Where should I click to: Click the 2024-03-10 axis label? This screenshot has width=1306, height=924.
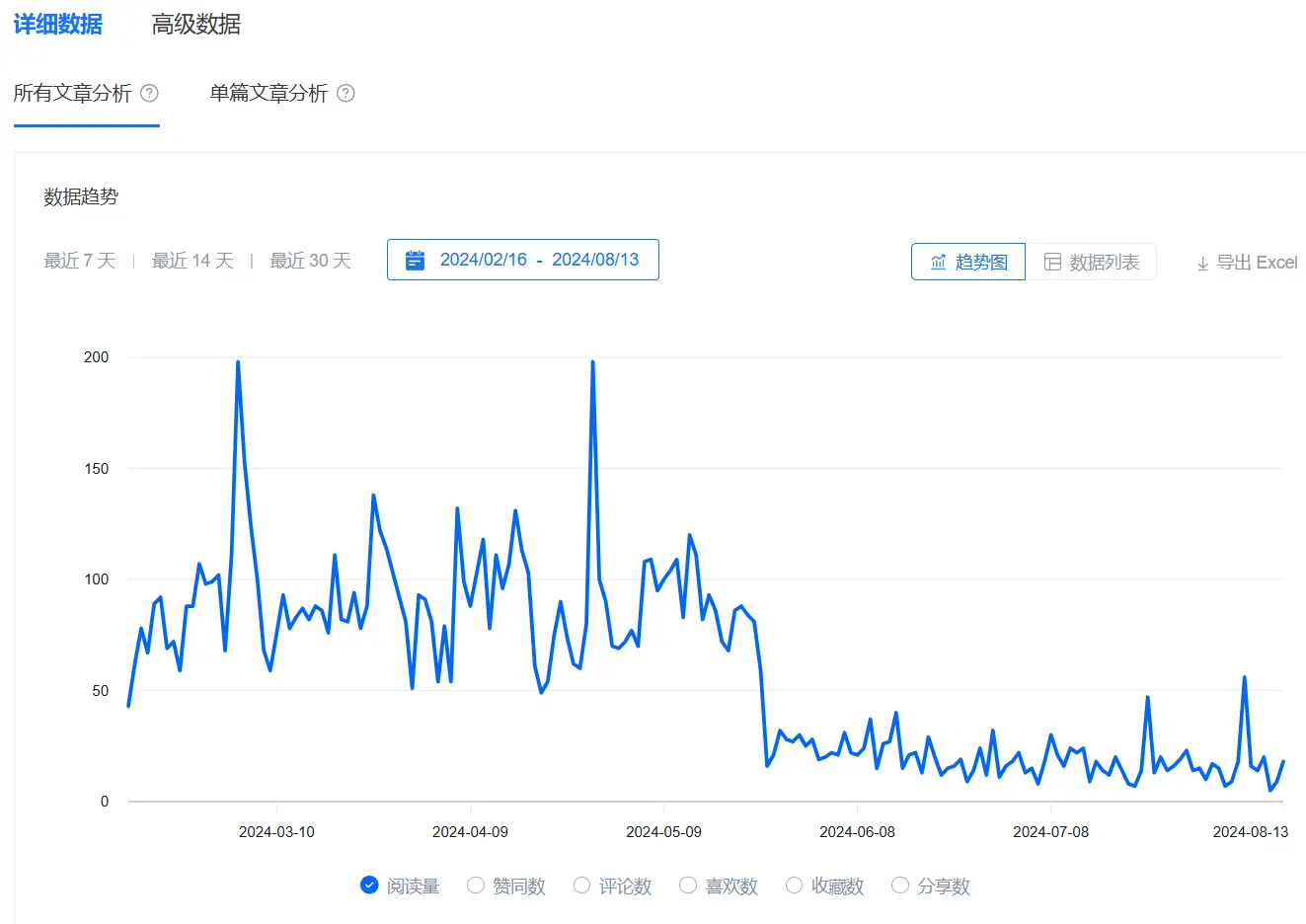276,832
